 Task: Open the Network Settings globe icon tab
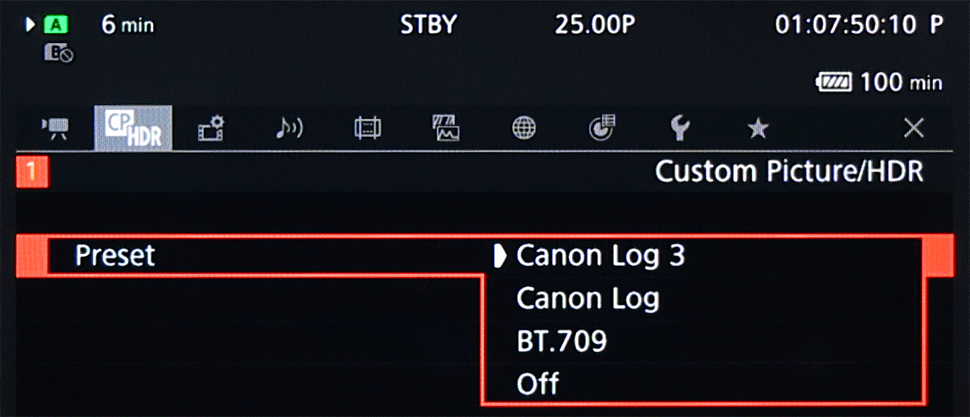(x=524, y=128)
